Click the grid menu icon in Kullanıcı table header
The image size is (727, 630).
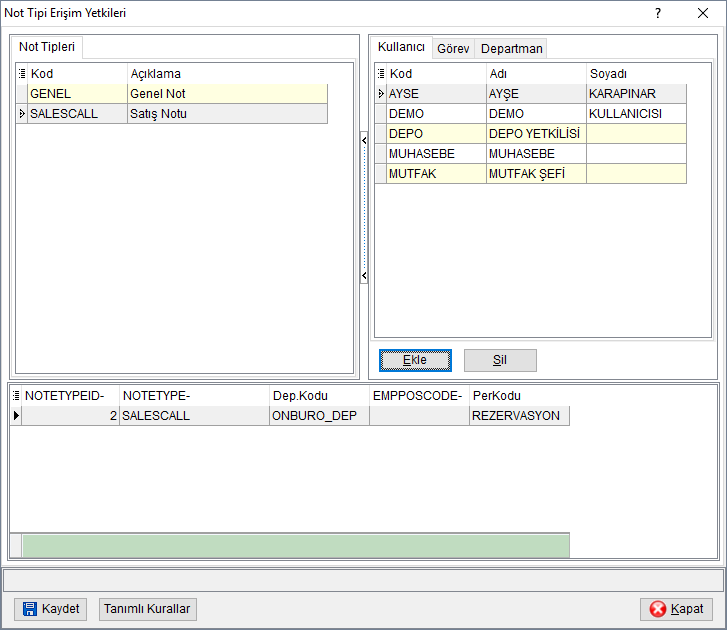pos(381,74)
